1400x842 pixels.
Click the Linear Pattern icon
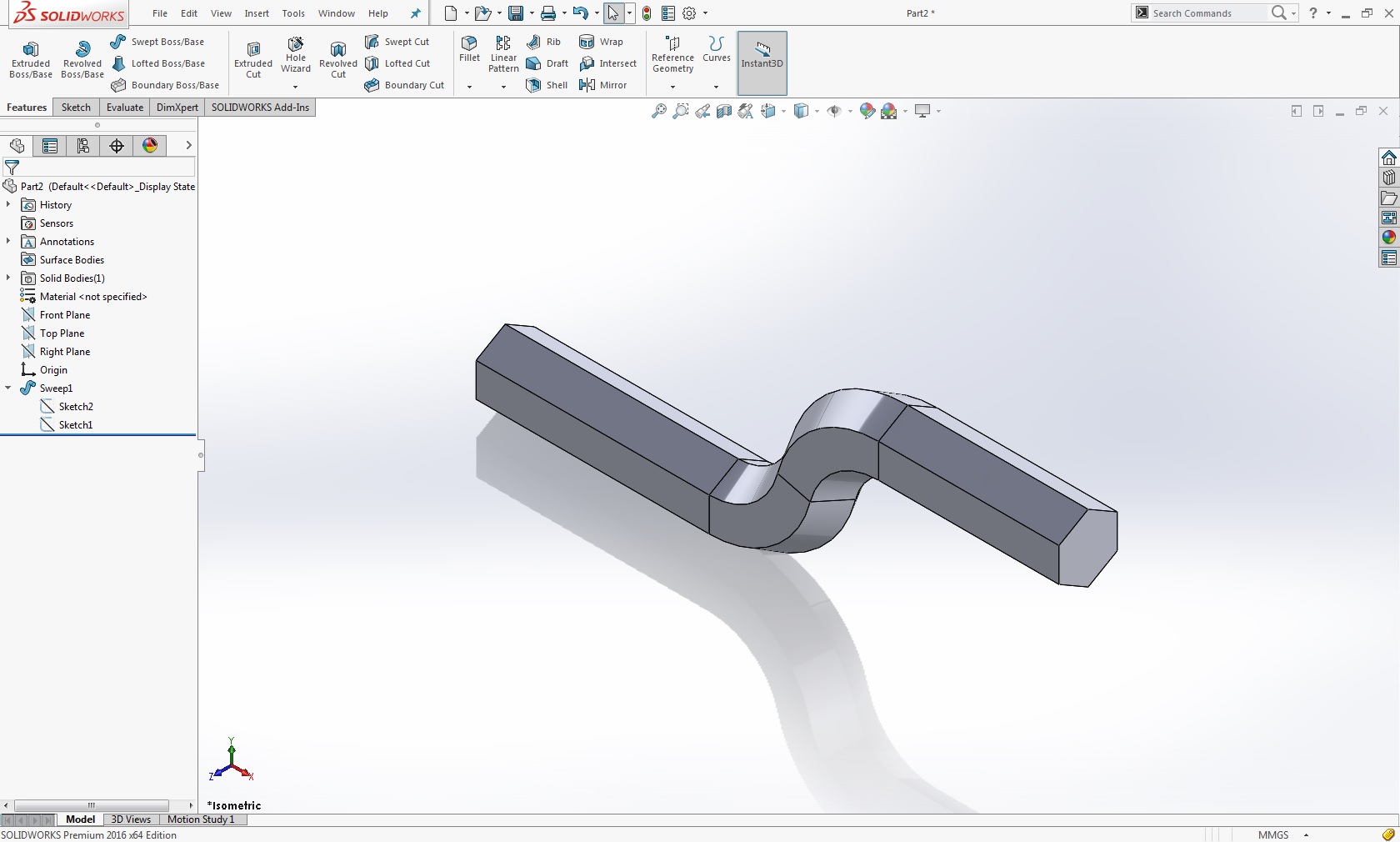[x=503, y=53]
